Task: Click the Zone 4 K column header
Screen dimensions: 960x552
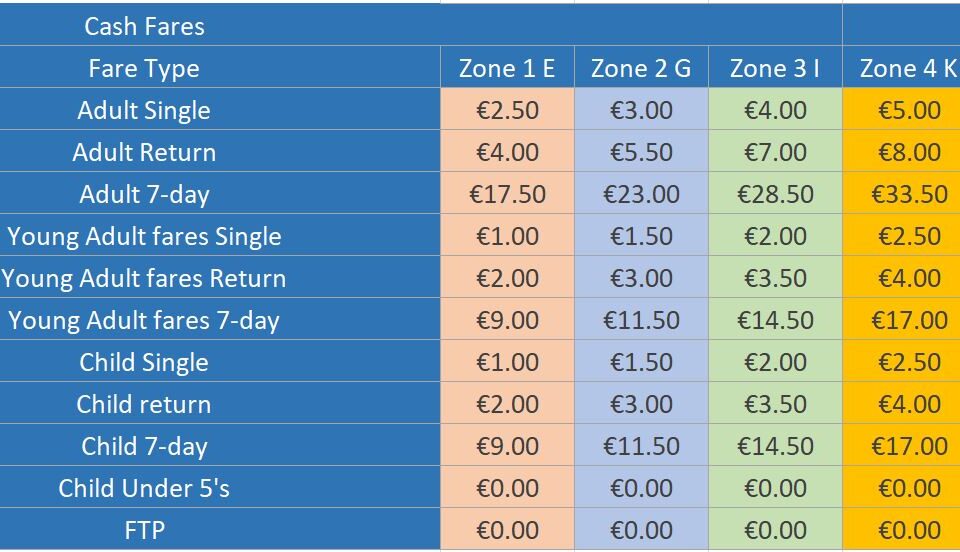Action: 901,68
